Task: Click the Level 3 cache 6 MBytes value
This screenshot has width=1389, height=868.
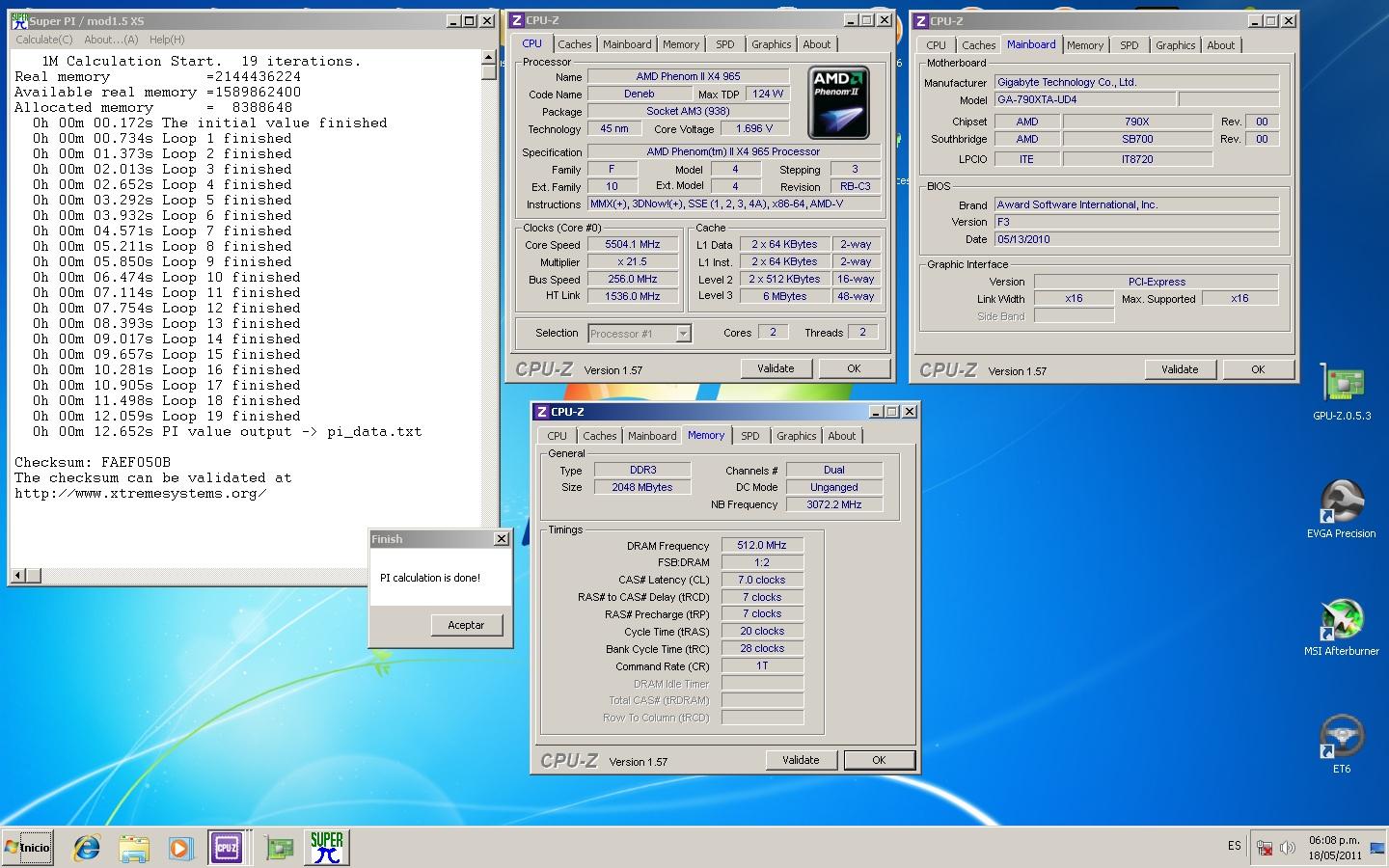Action: pos(785,296)
